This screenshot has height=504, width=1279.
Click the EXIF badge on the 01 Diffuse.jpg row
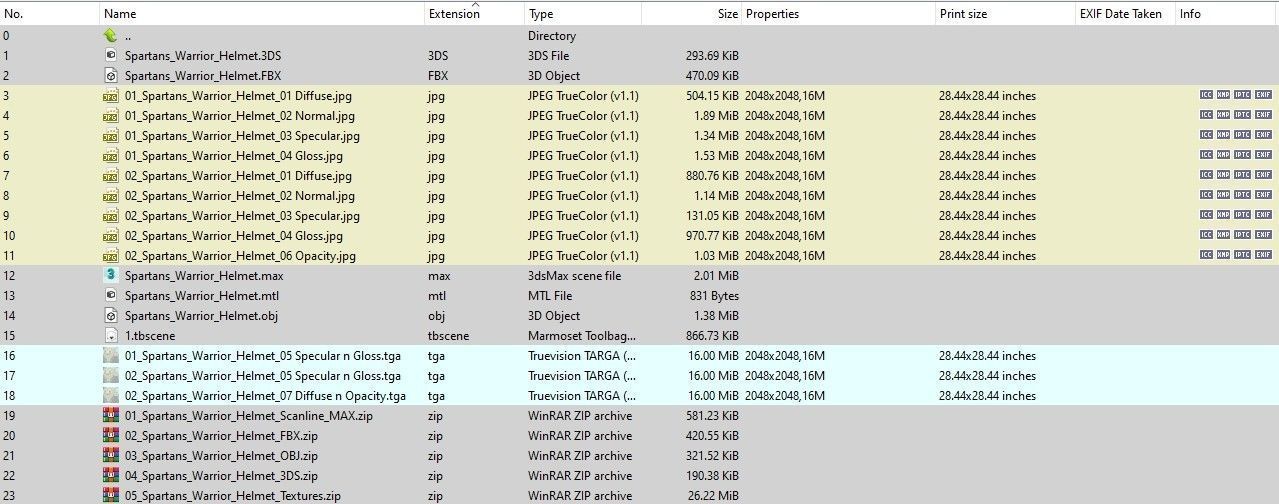click(x=1264, y=96)
